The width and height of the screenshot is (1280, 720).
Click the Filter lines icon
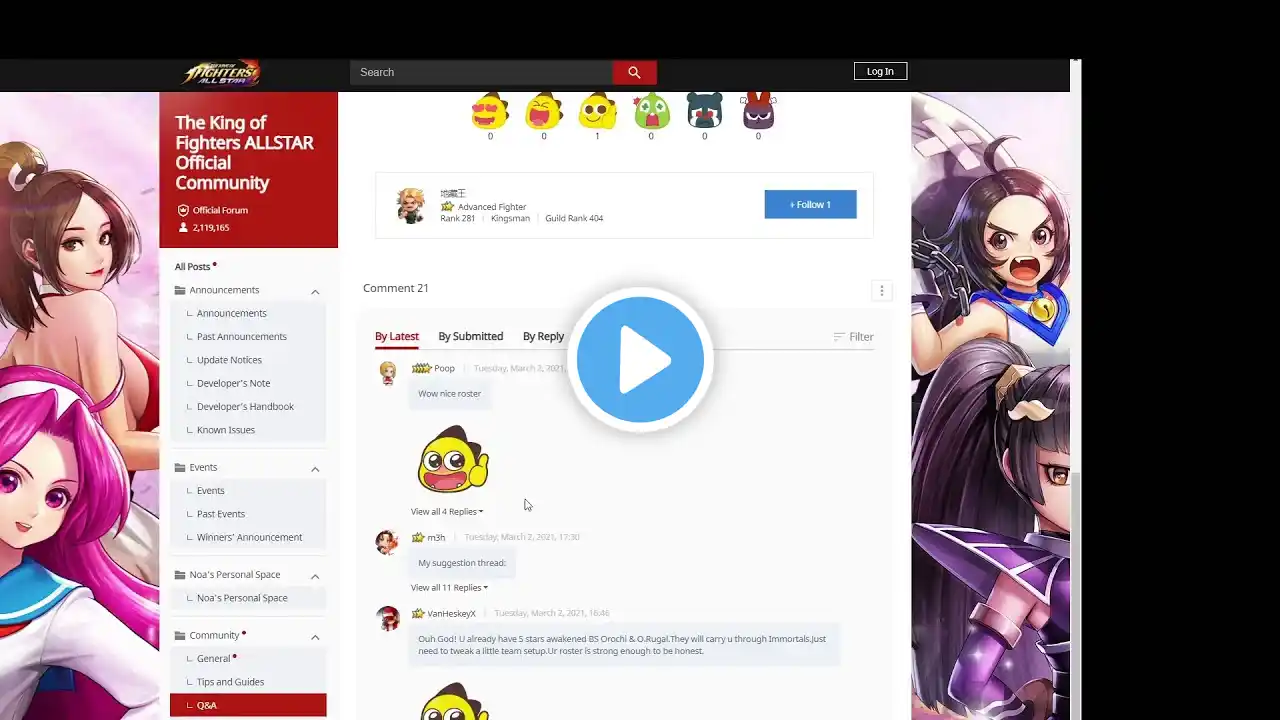pyautogui.click(x=839, y=337)
